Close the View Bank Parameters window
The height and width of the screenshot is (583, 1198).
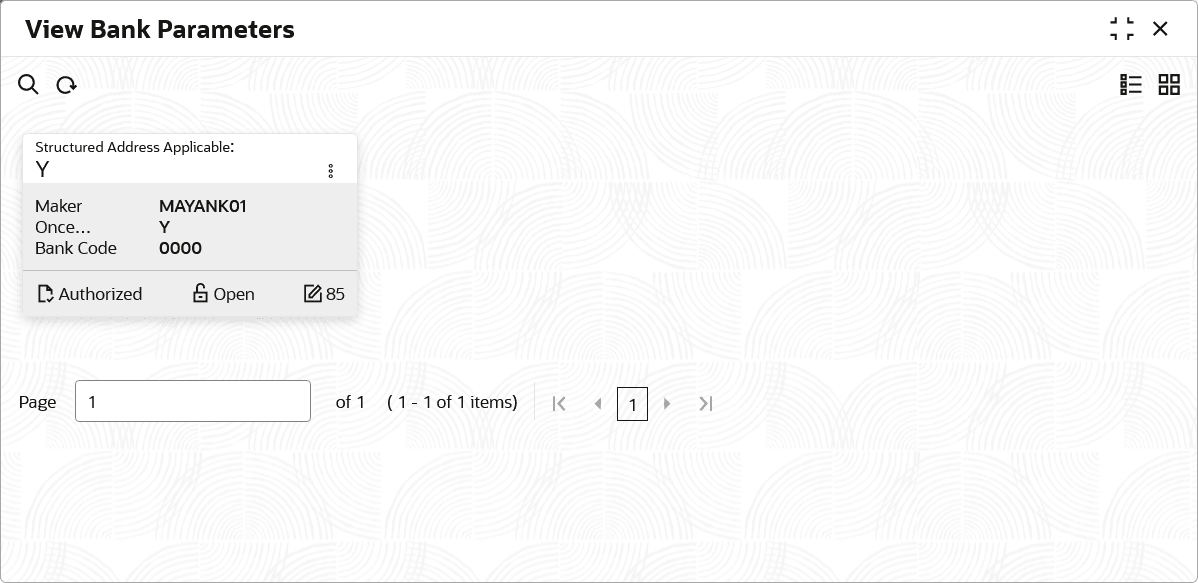[x=1160, y=29]
